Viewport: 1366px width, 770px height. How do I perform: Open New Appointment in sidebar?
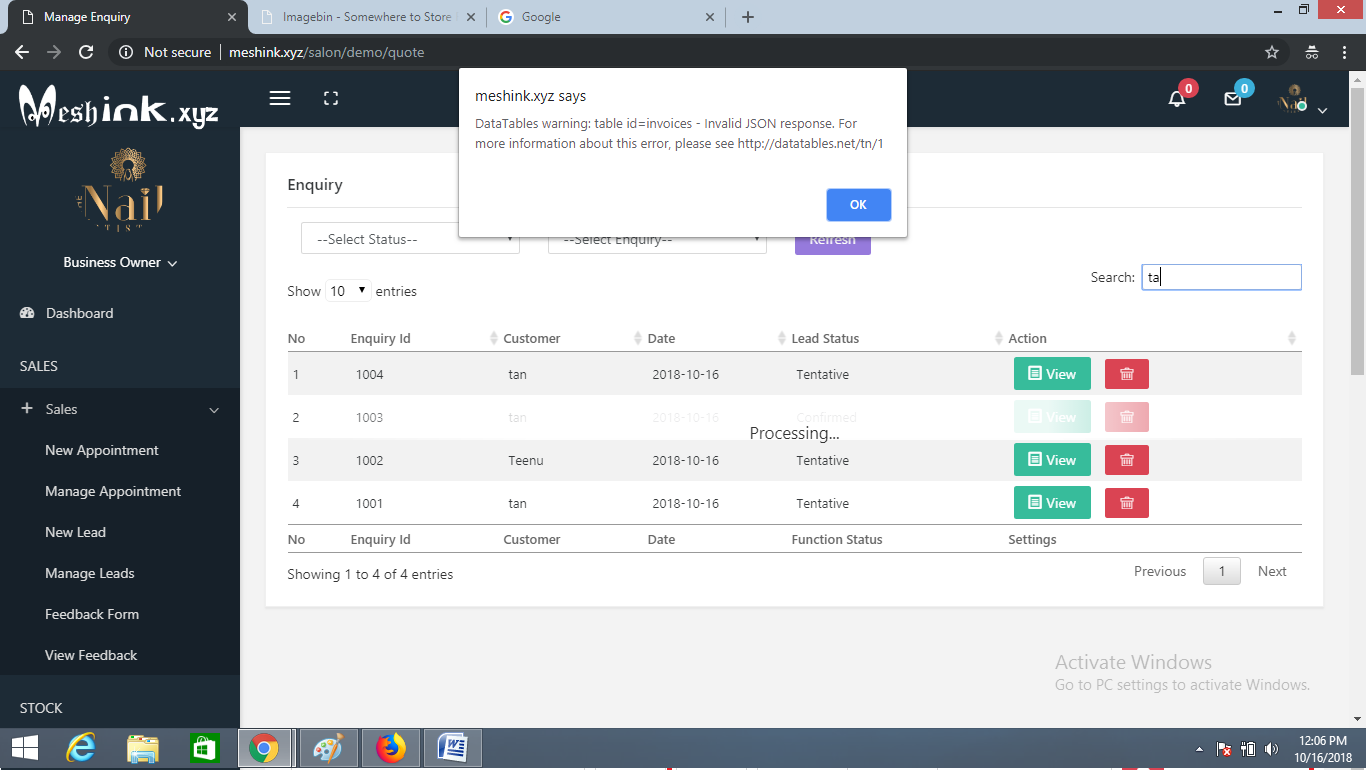pyautogui.click(x=102, y=450)
